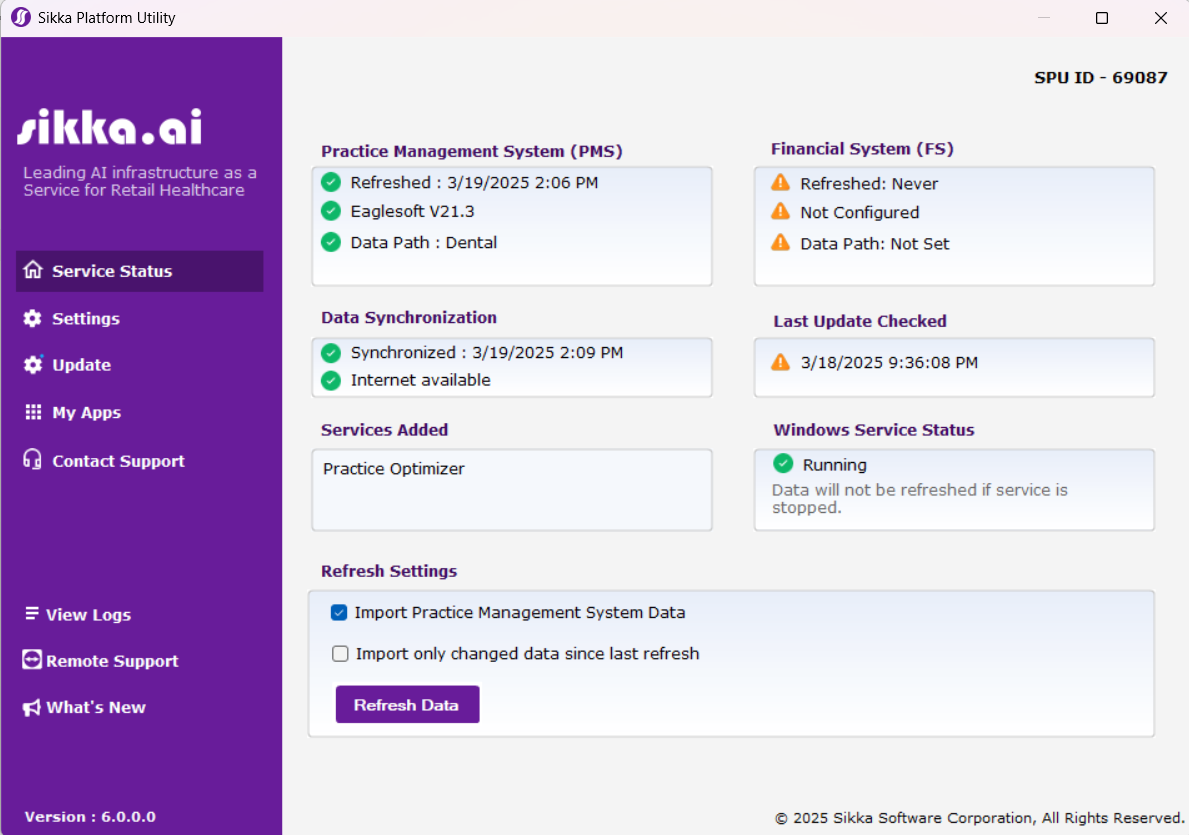Screen dimensions: 1189x835
Task: Click the View Logs lines icon
Action: click(x=32, y=613)
